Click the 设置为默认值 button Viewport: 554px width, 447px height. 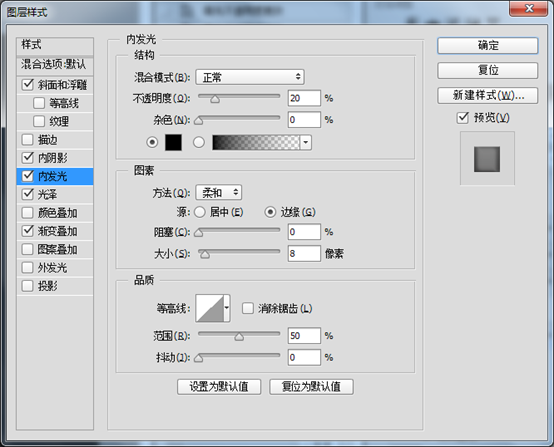pos(219,387)
